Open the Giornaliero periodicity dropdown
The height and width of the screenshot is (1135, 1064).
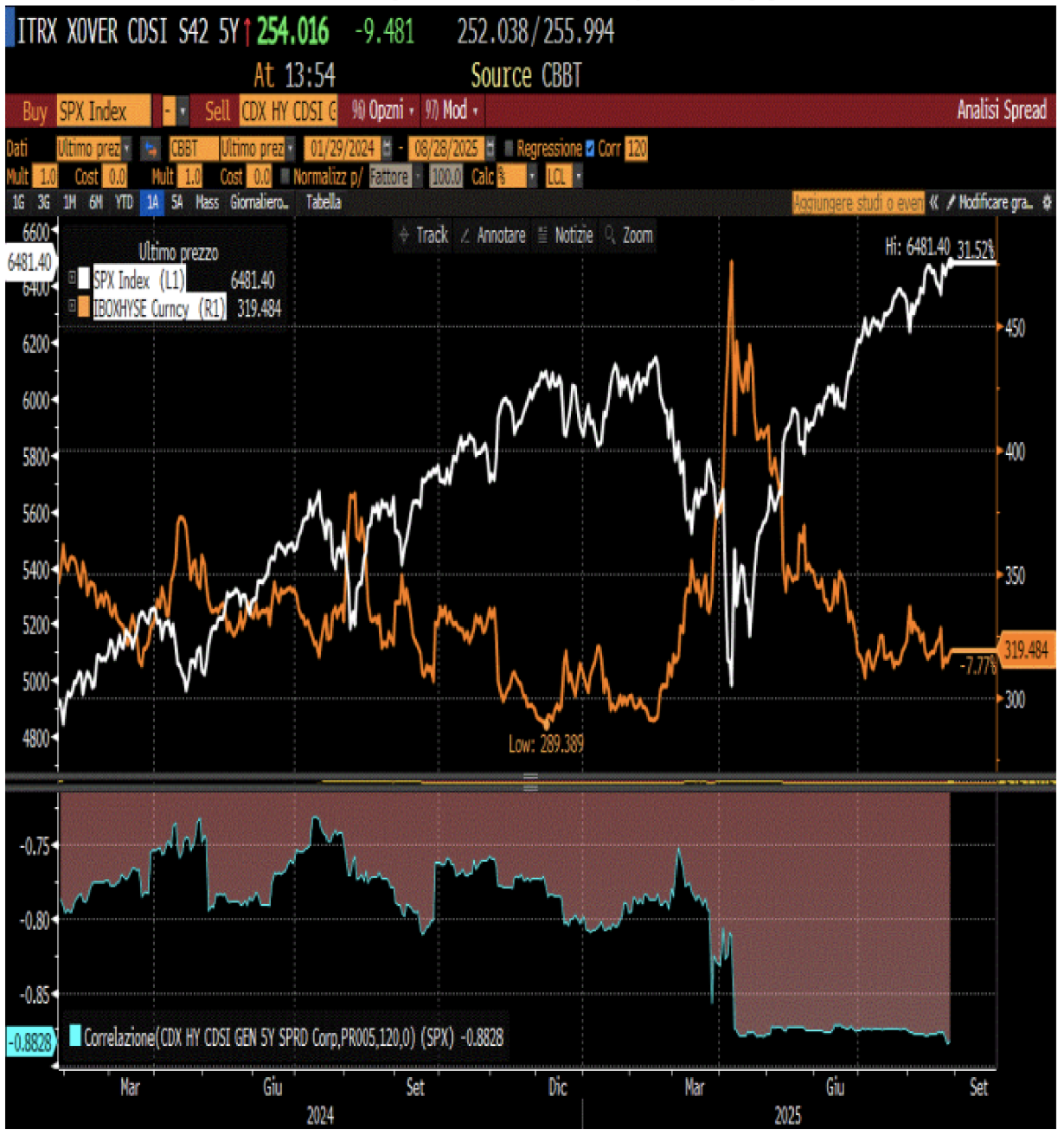point(260,202)
